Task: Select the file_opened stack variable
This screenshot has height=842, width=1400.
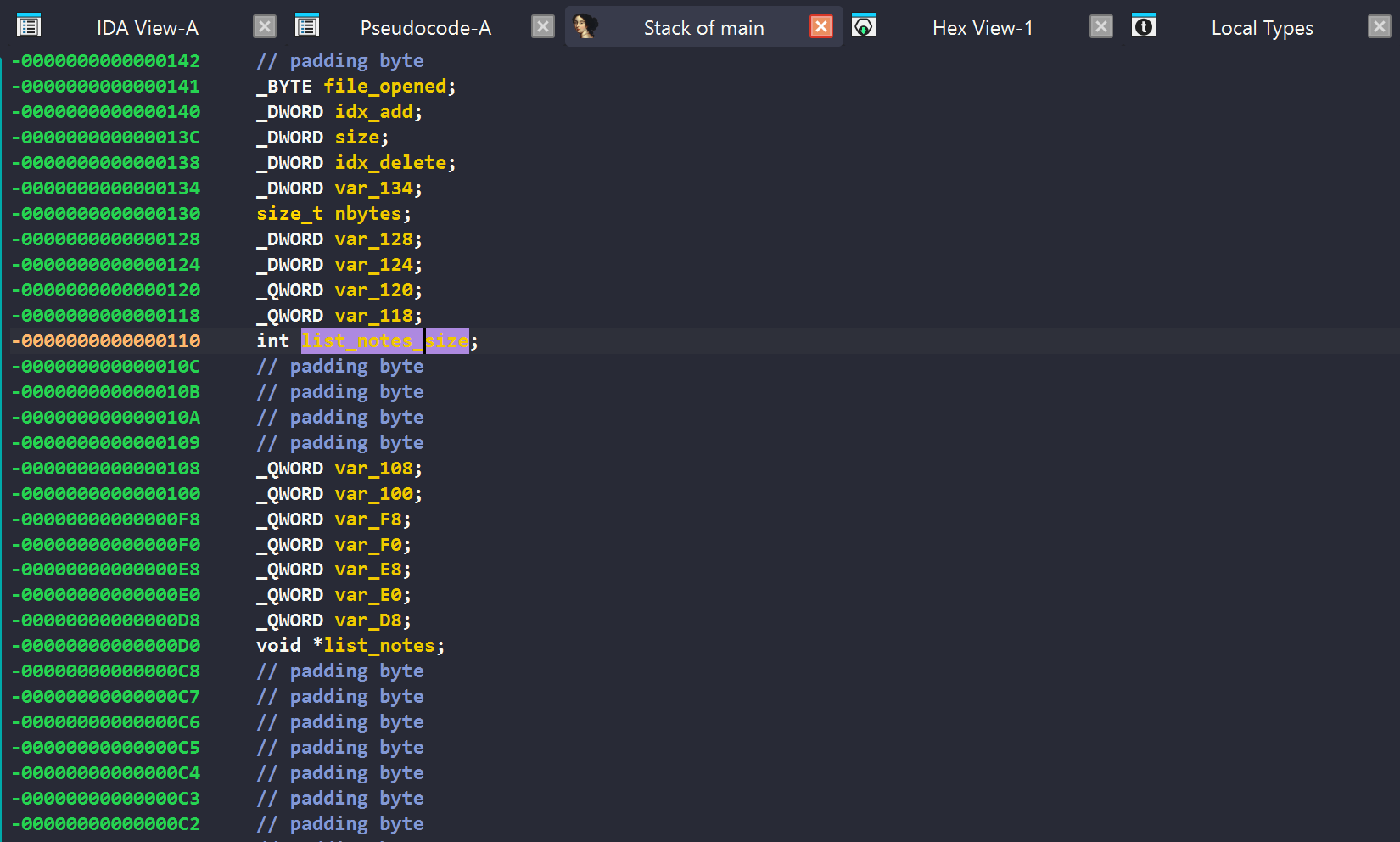Action: 384,87
